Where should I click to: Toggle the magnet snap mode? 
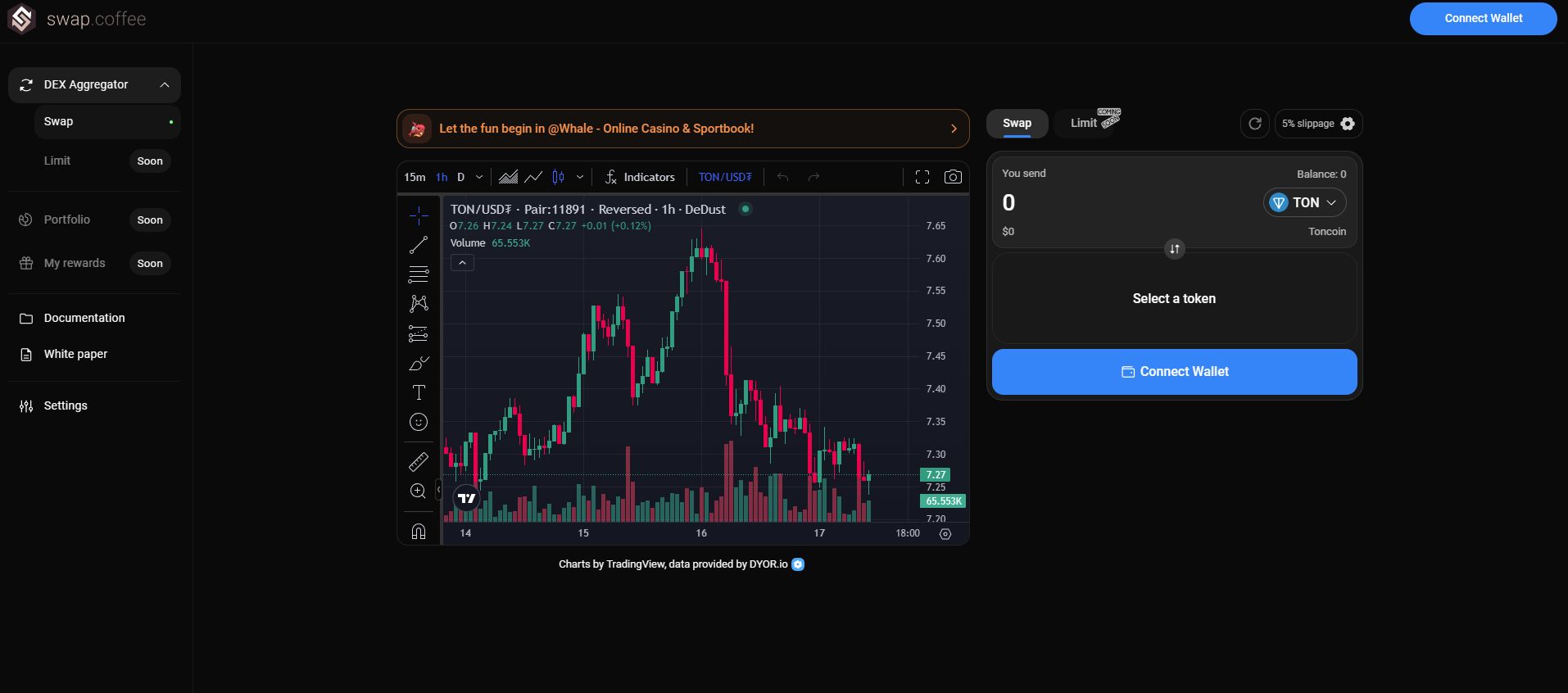pyautogui.click(x=419, y=532)
